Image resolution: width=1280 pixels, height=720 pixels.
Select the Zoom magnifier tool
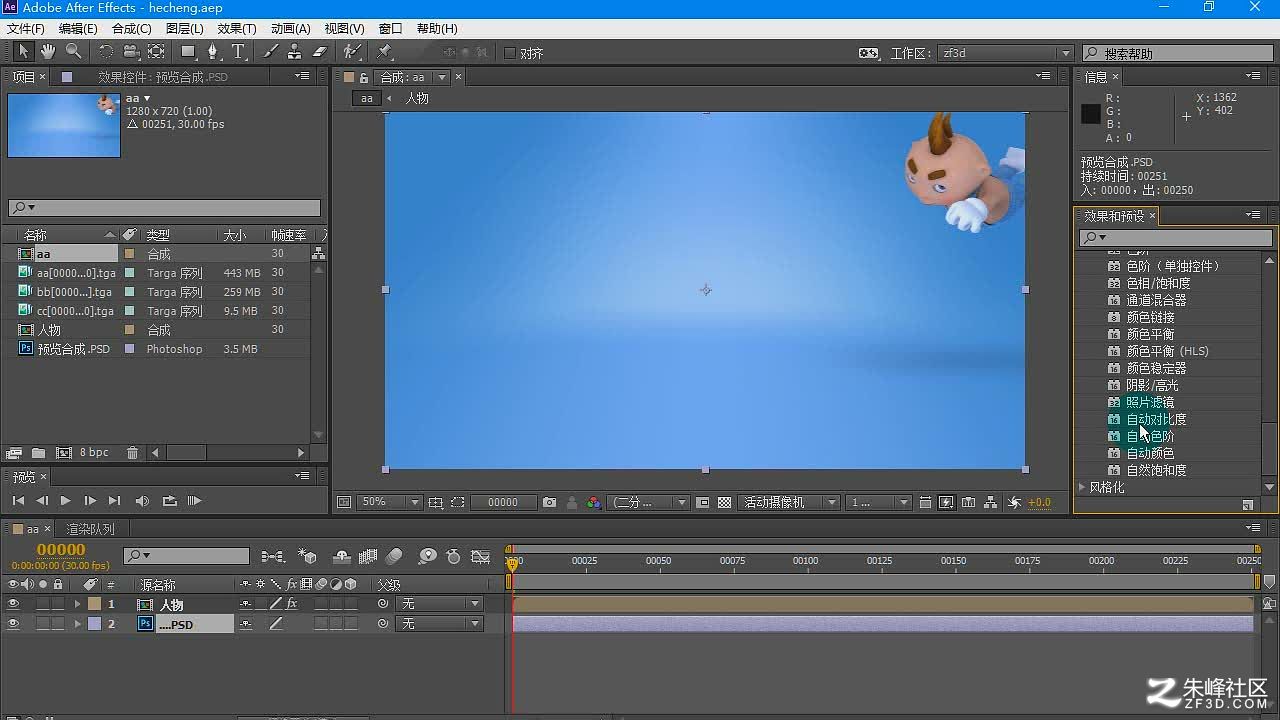(73, 52)
